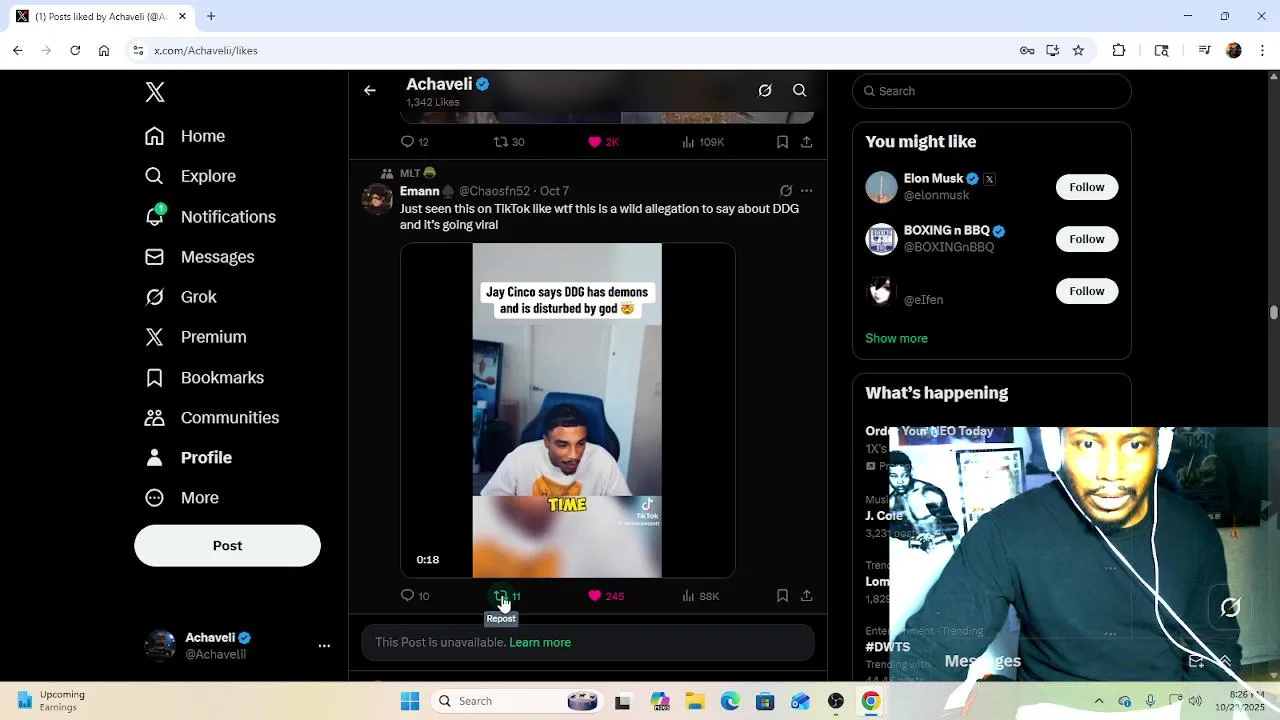
Task: Bookmark this page with the star icon
Action: [x=1078, y=50]
